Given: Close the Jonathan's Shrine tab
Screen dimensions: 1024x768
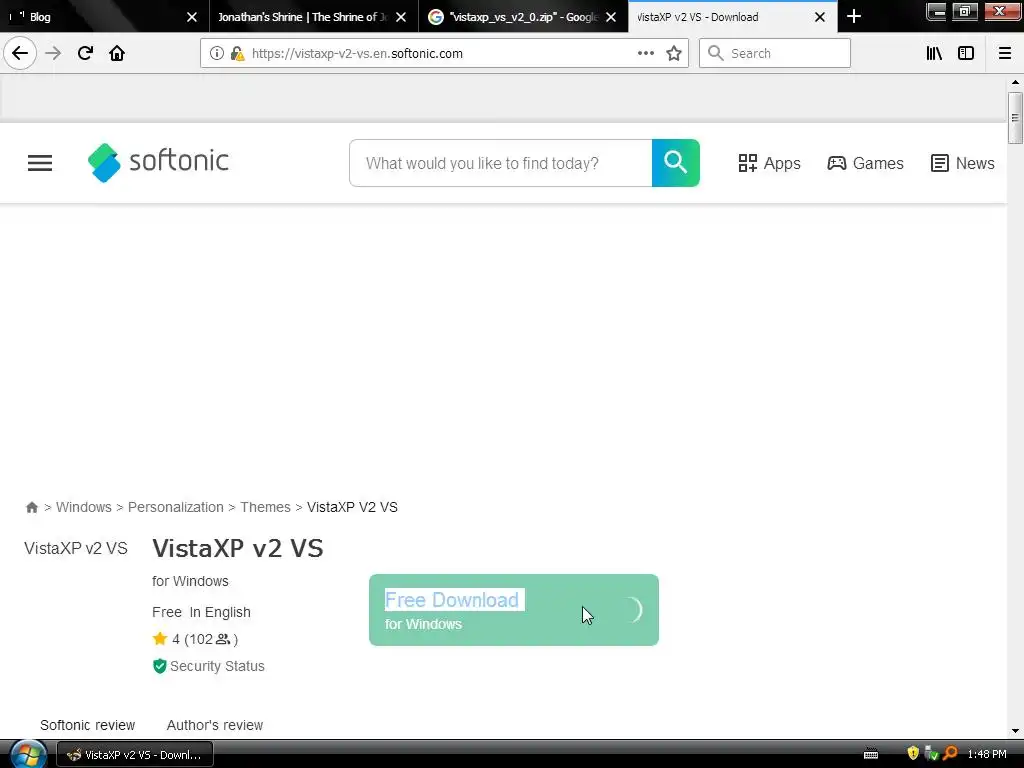Looking at the screenshot, I should pyautogui.click(x=401, y=17).
